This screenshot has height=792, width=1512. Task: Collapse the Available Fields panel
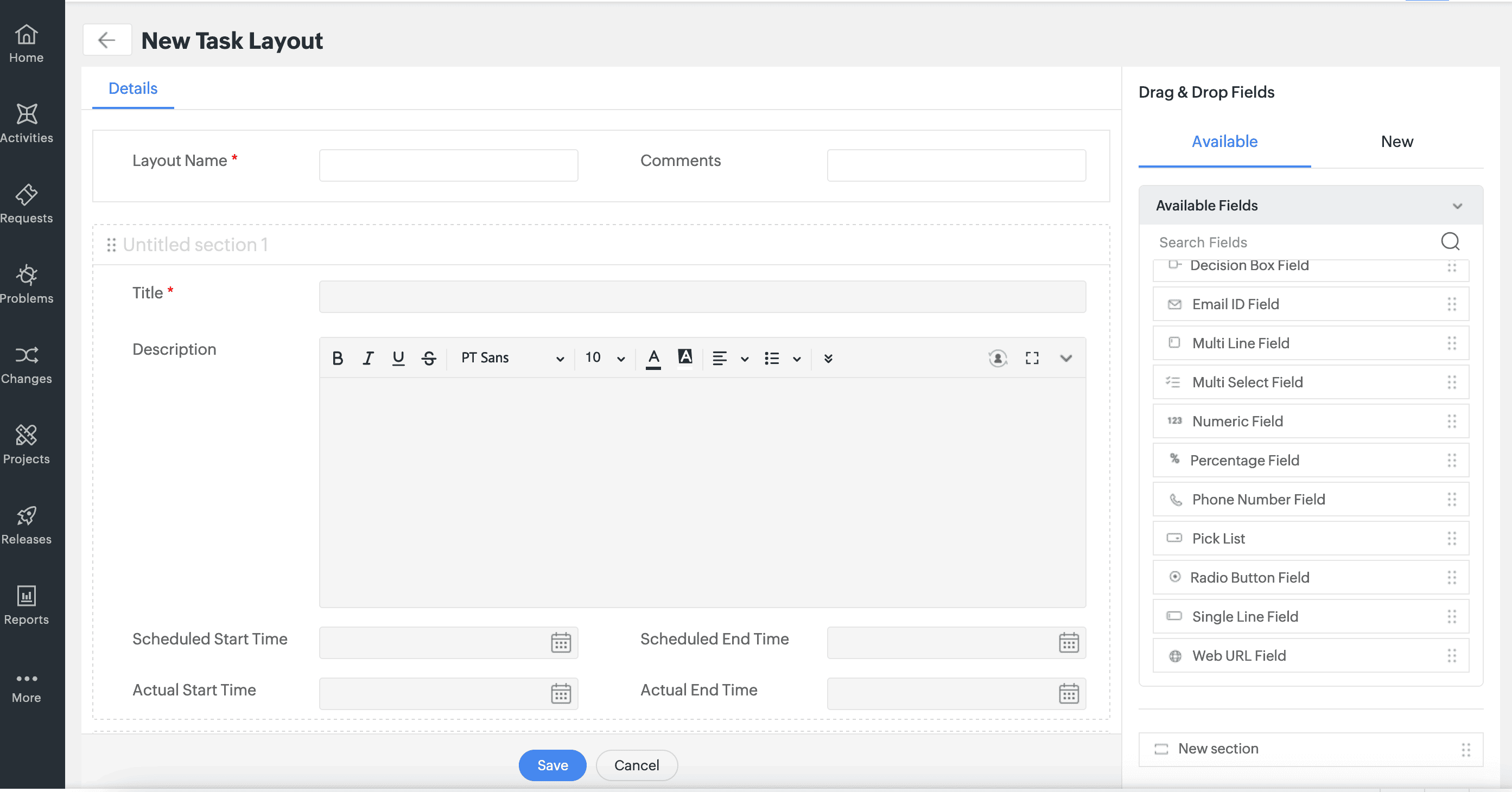[x=1457, y=206]
